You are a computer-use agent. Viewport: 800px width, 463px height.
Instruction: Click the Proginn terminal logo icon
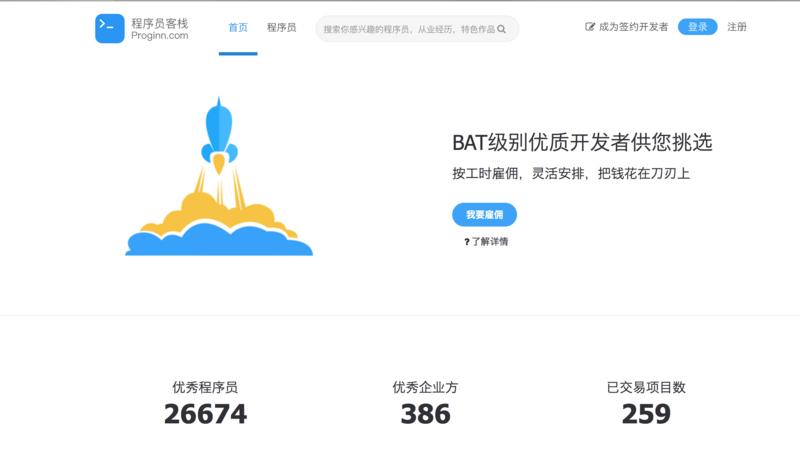pos(110,29)
